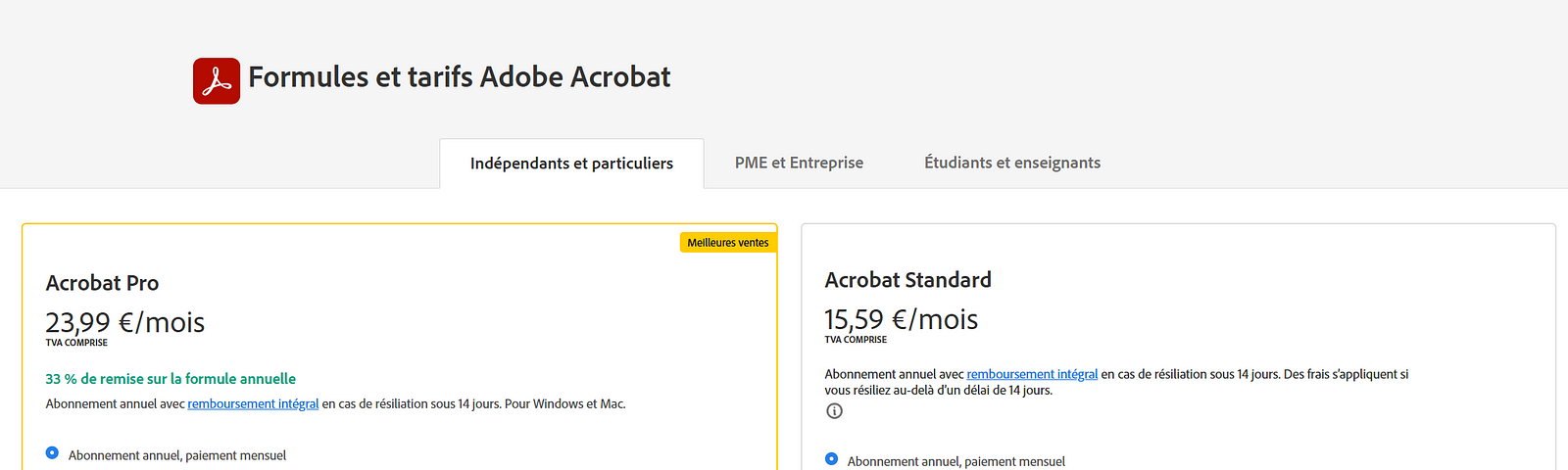
Task: Switch to the PME et Entreprise tab
Action: pyautogui.click(x=799, y=163)
